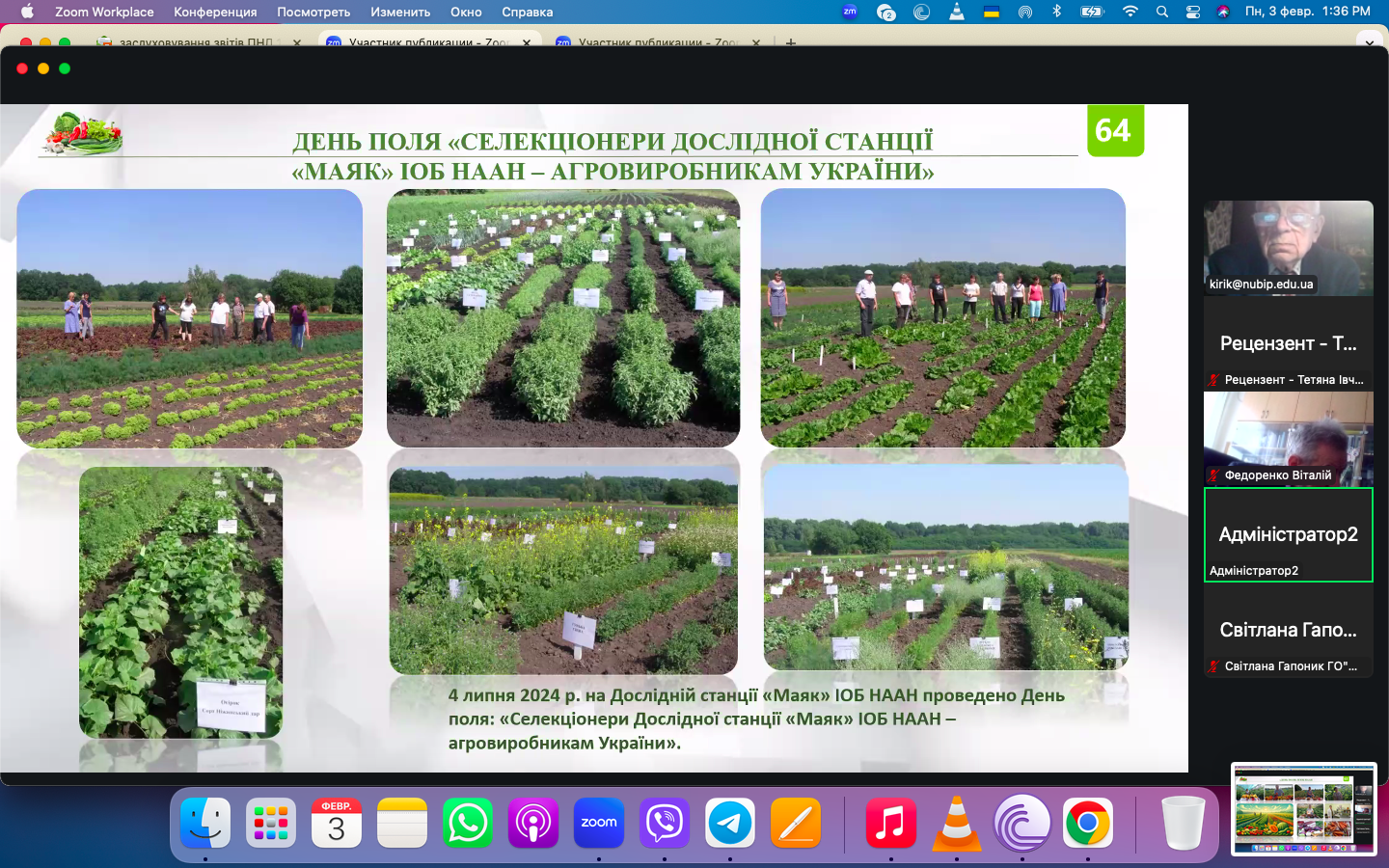Toggle Bluetooth from the menu bar icon
1389x868 pixels.
pos(1056,12)
